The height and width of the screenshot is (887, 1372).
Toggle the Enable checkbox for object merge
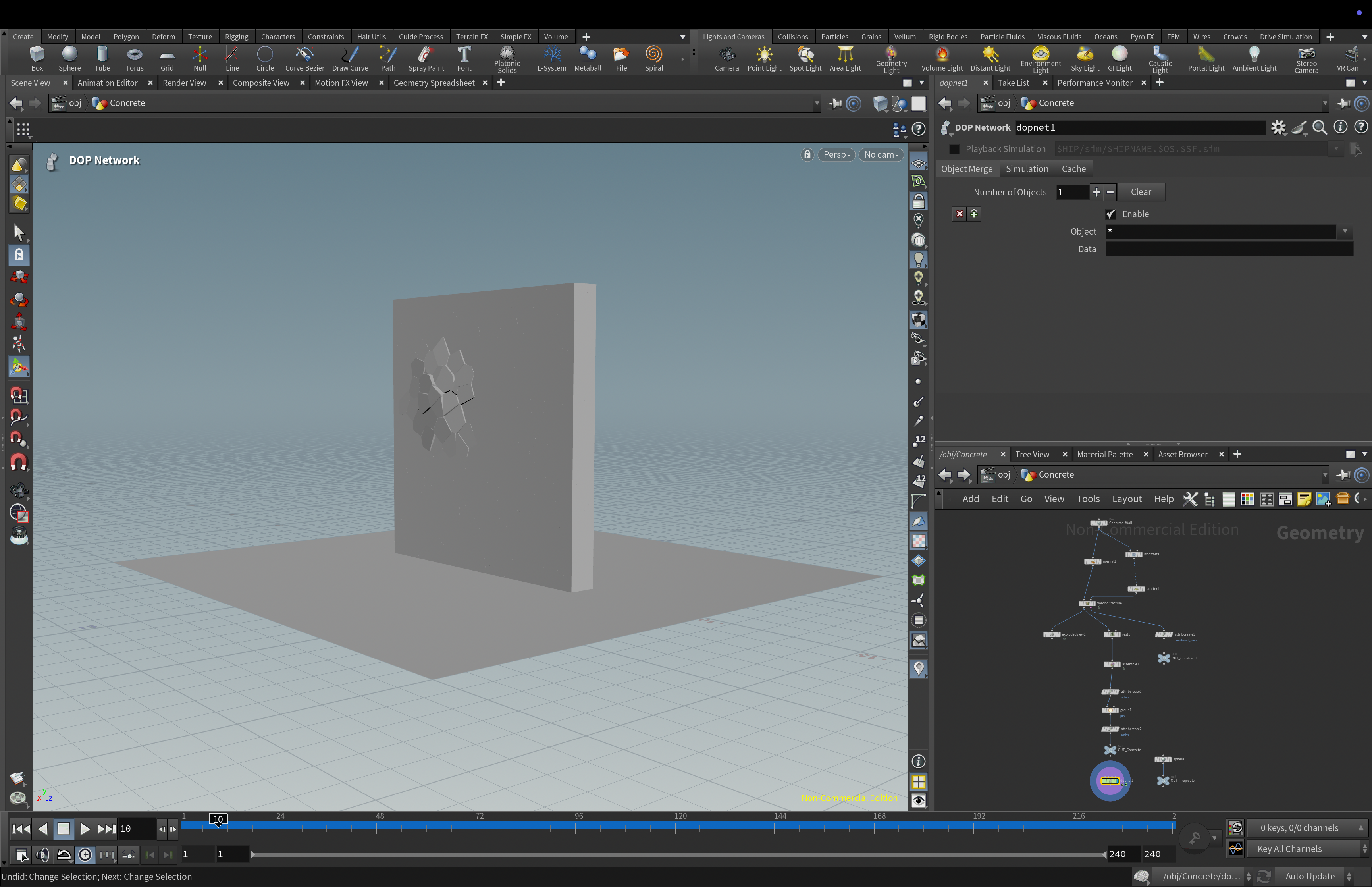1111,214
